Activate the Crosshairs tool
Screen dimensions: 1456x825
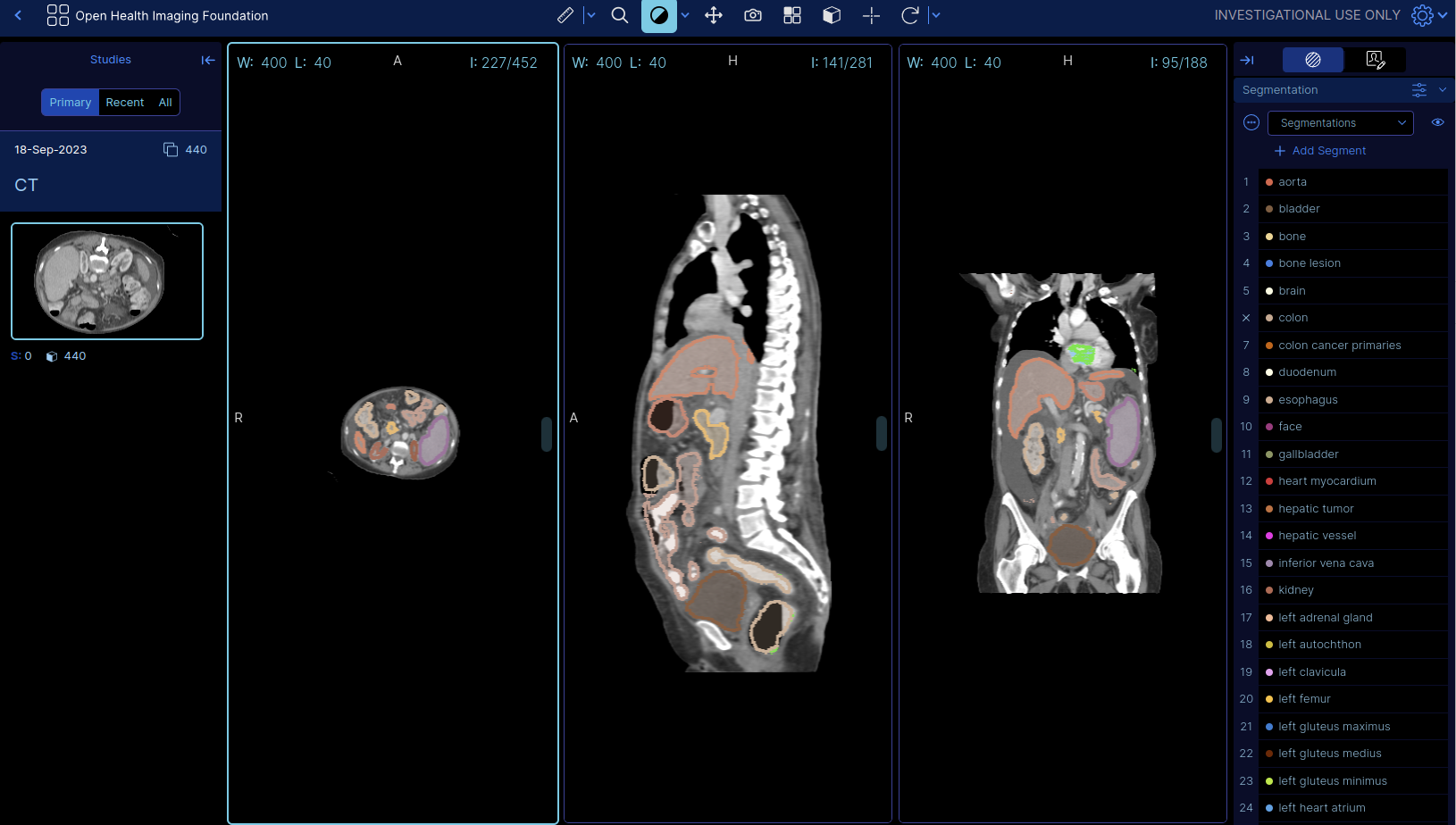click(870, 15)
